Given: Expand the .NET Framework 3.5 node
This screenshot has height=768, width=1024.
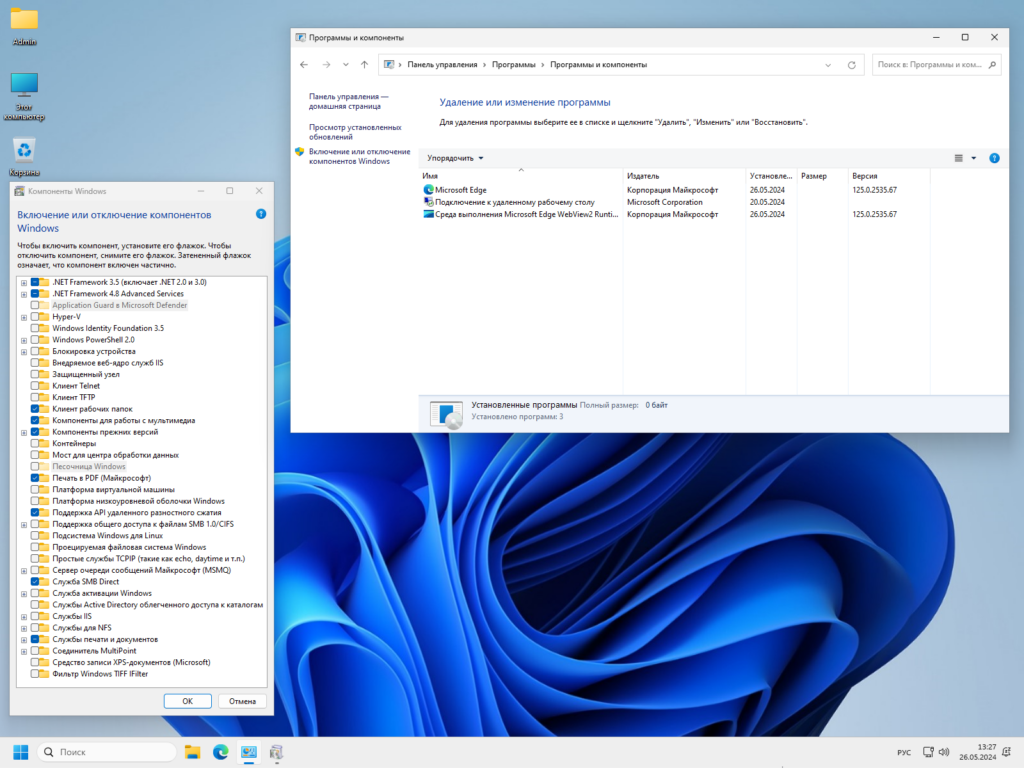Looking at the screenshot, I should point(24,283).
